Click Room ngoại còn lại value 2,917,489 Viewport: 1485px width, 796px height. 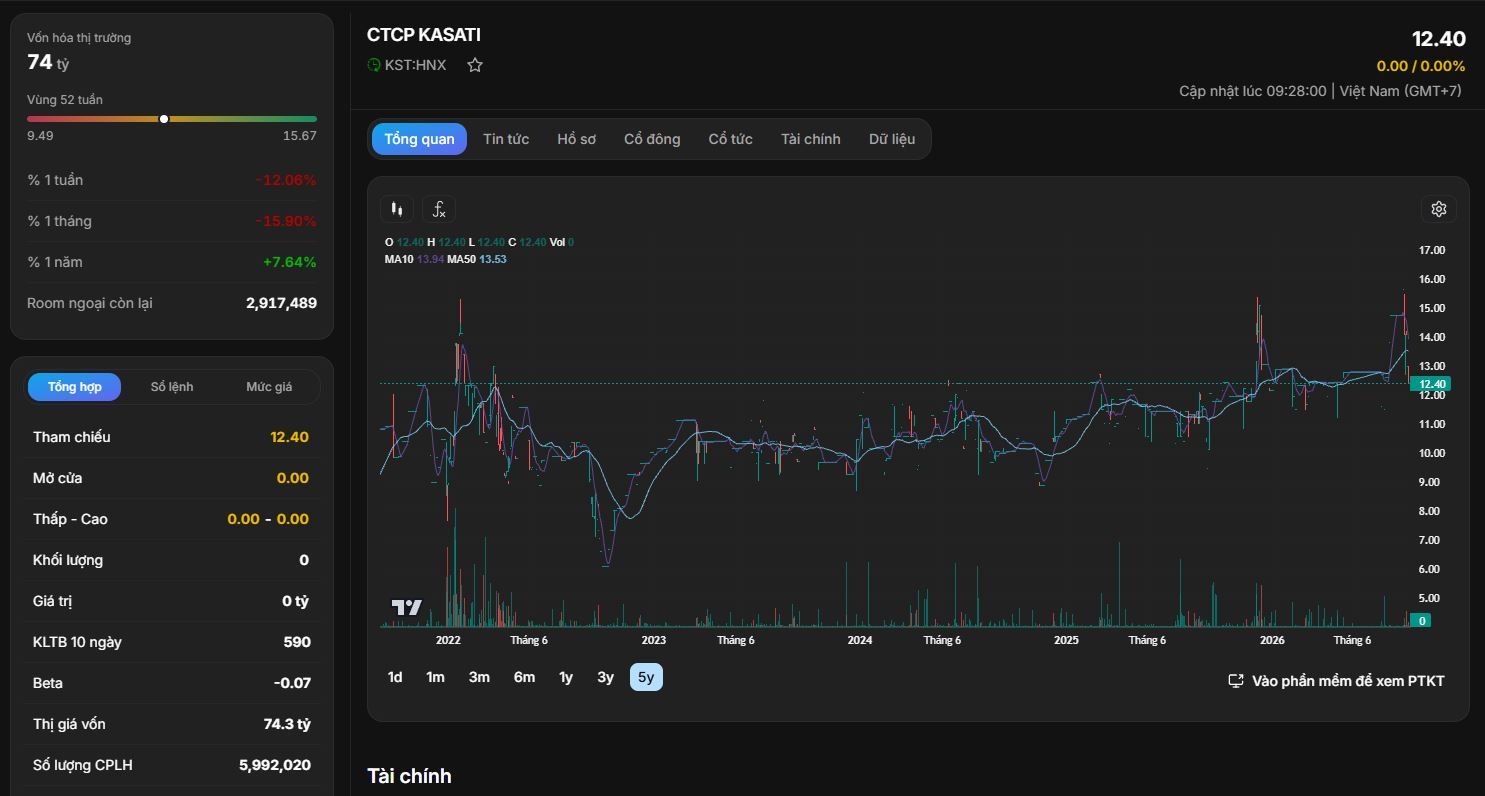(281, 303)
